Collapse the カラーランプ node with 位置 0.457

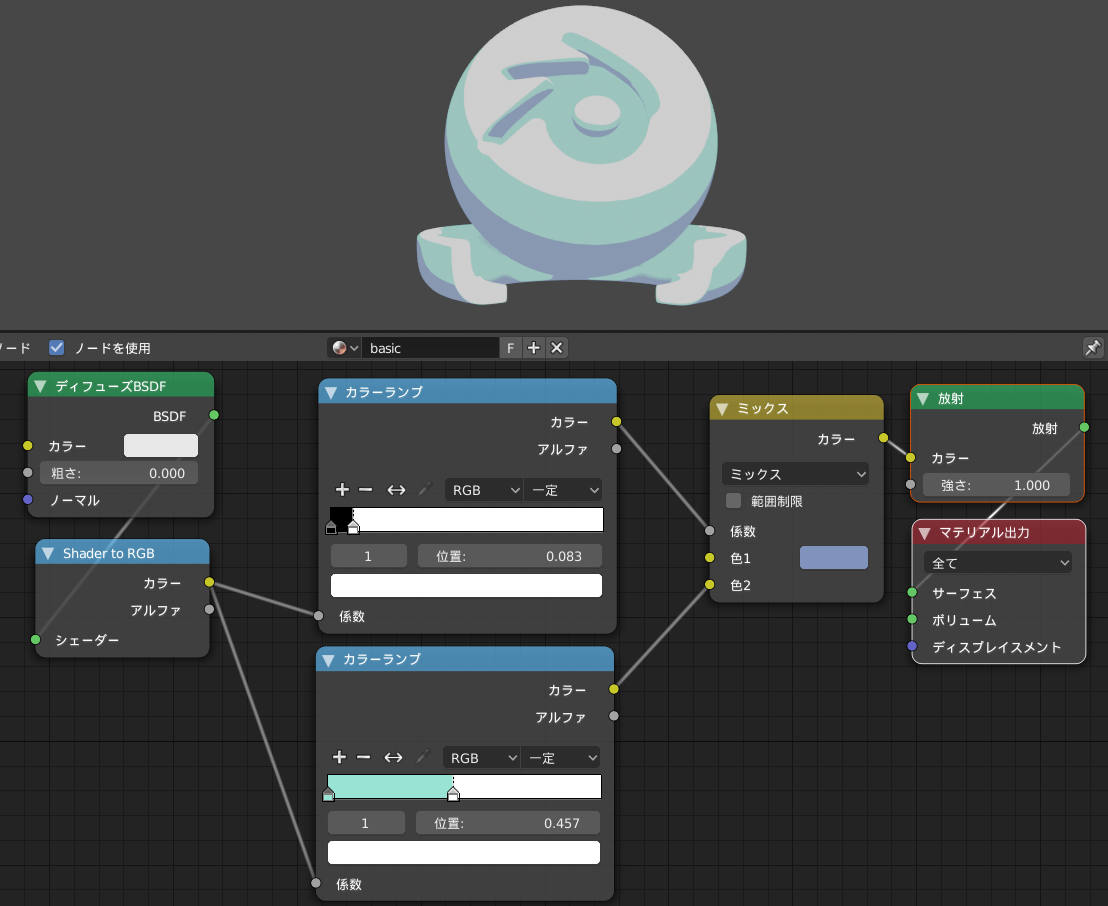click(x=329, y=659)
